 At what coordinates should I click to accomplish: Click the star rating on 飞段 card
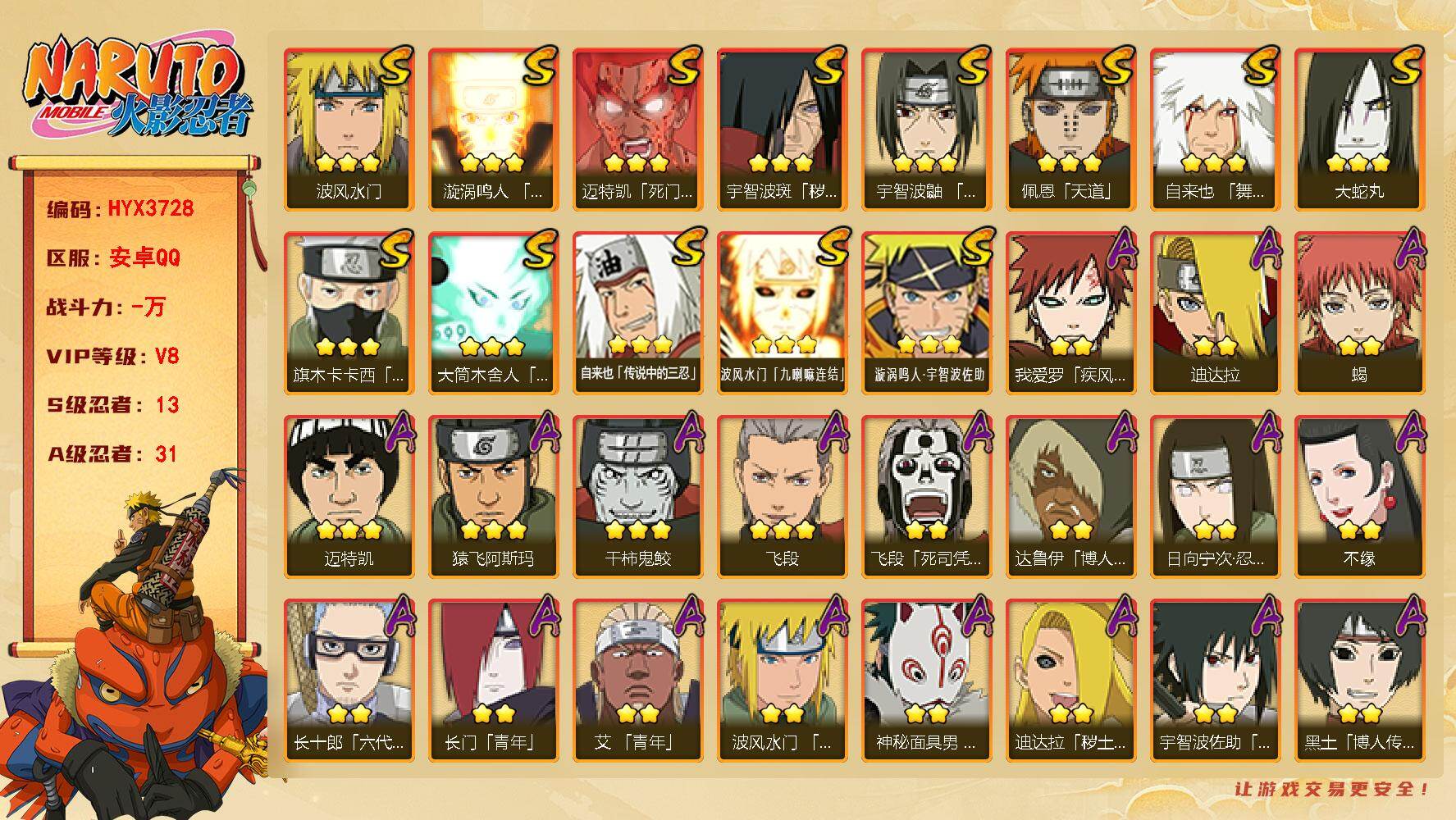(x=782, y=531)
